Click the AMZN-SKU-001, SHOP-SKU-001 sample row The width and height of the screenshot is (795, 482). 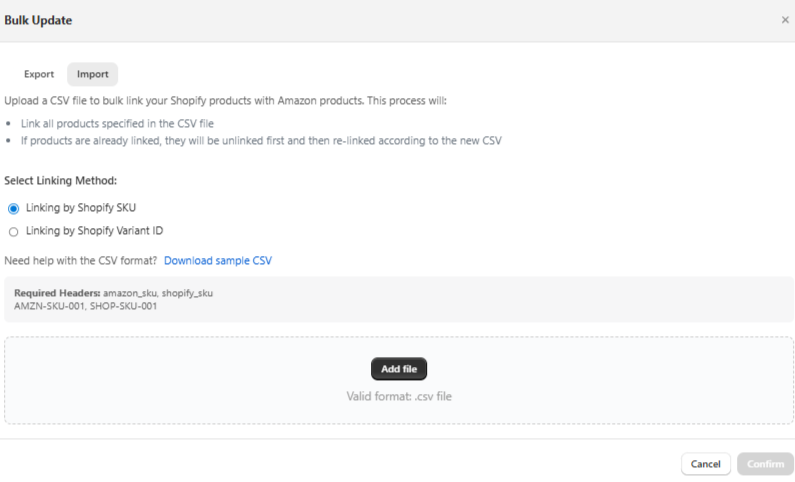pos(85,306)
